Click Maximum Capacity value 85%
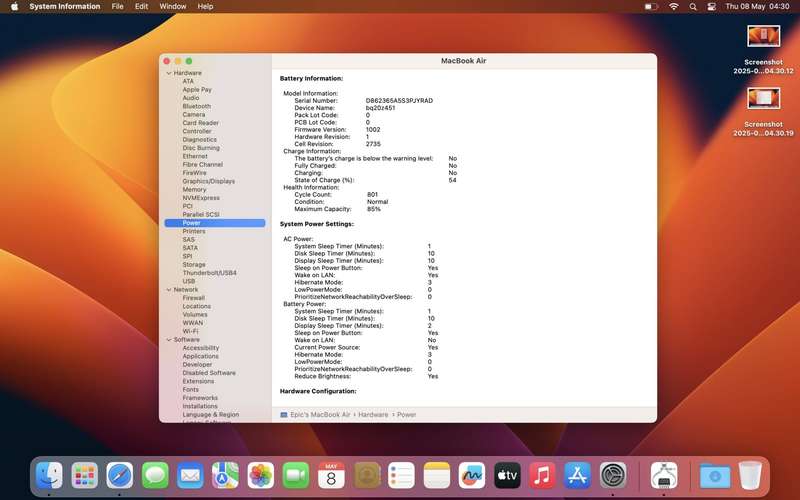This screenshot has height=500, width=800. pyautogui.click(x=373, y=209)
